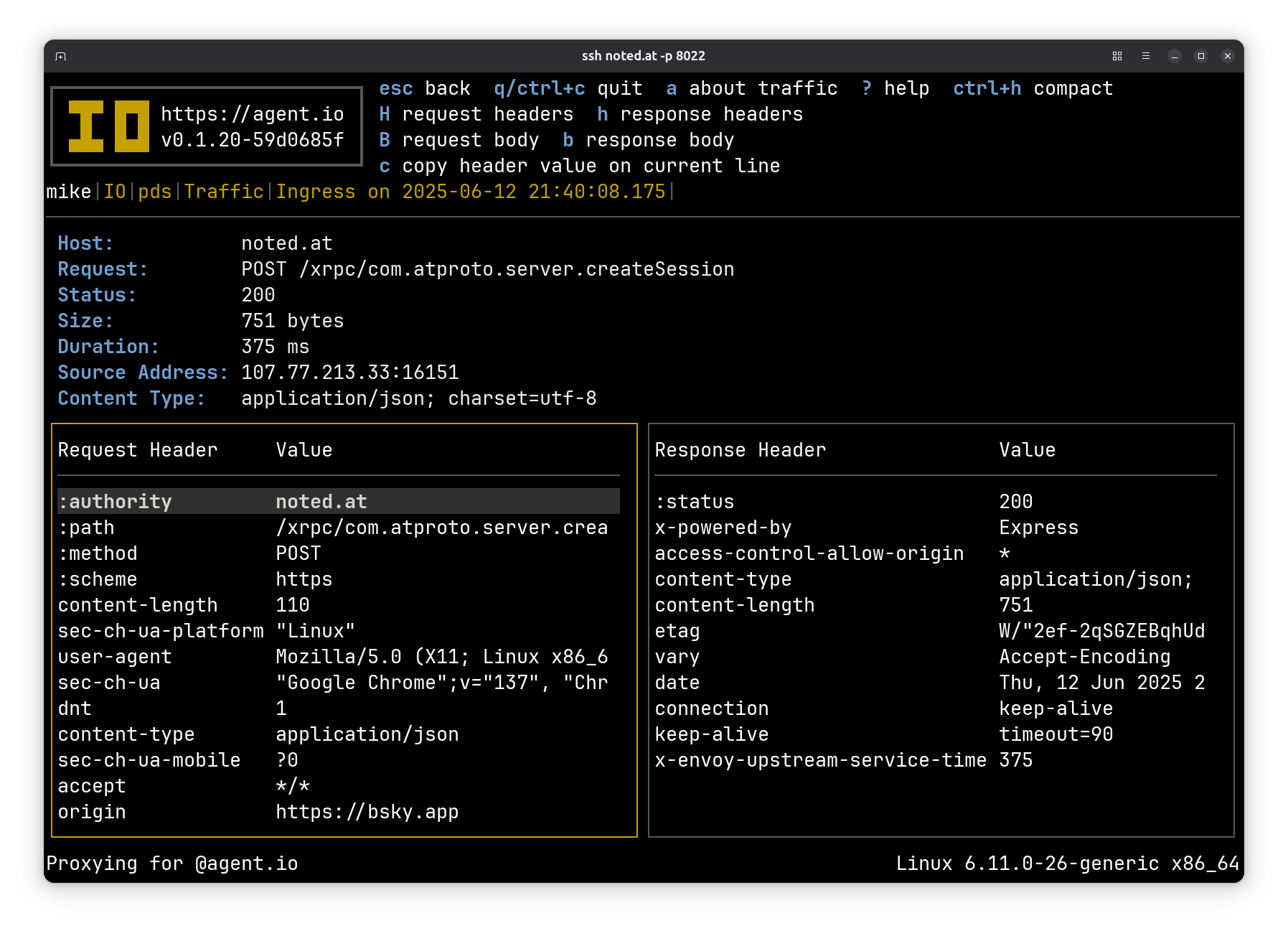Select the highlighted :authority request header row
Viewport: 1288px width, 931px height.
[x=339, y=502]
